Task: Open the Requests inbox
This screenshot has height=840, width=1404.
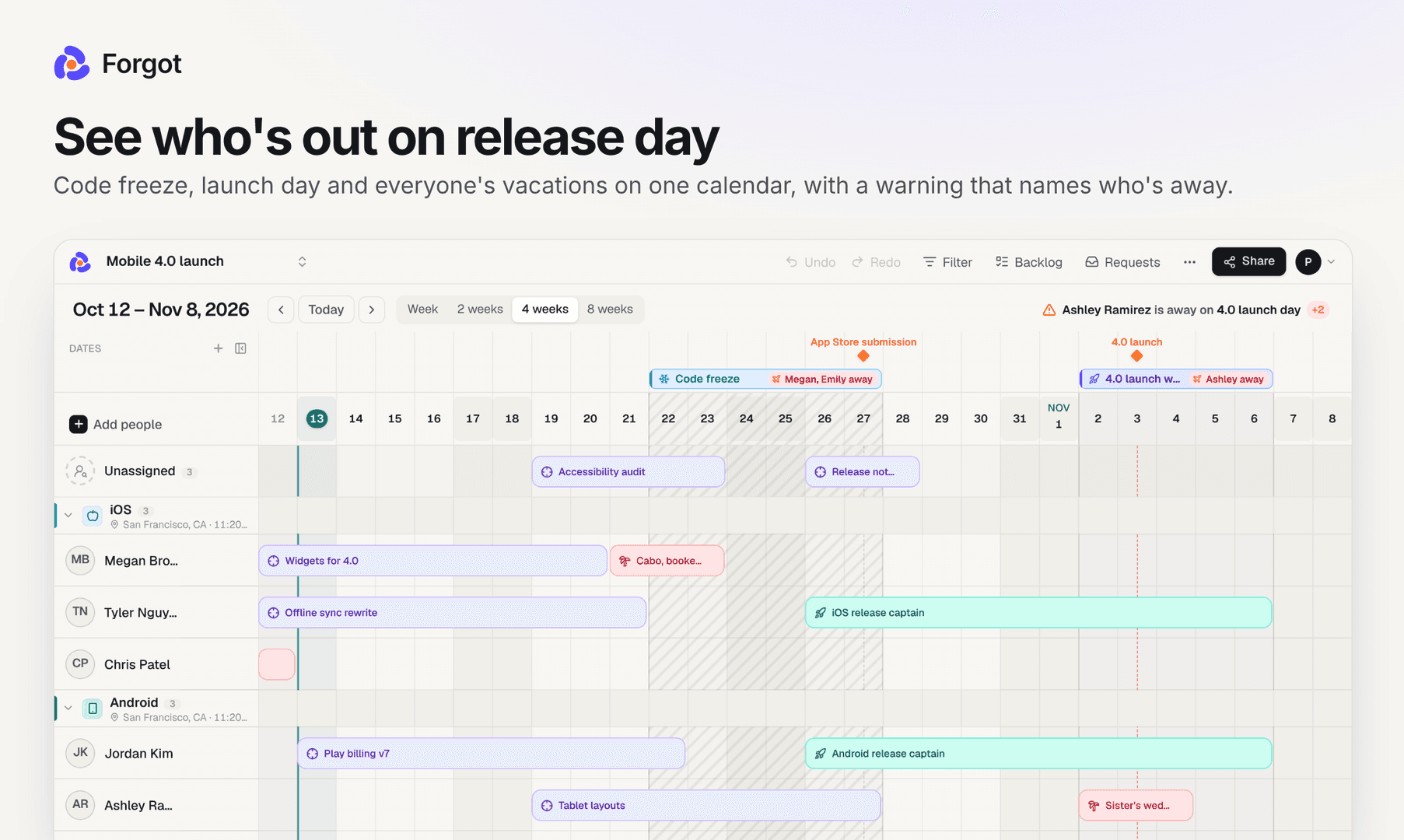Action: point(1122,262)
